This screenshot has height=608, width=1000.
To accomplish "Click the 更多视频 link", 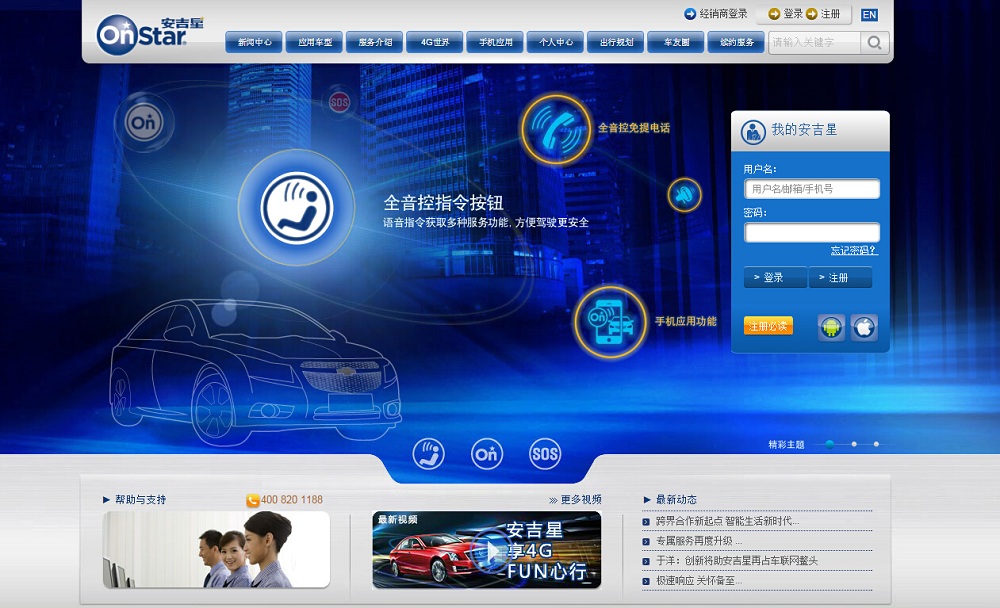I will 580,500.
